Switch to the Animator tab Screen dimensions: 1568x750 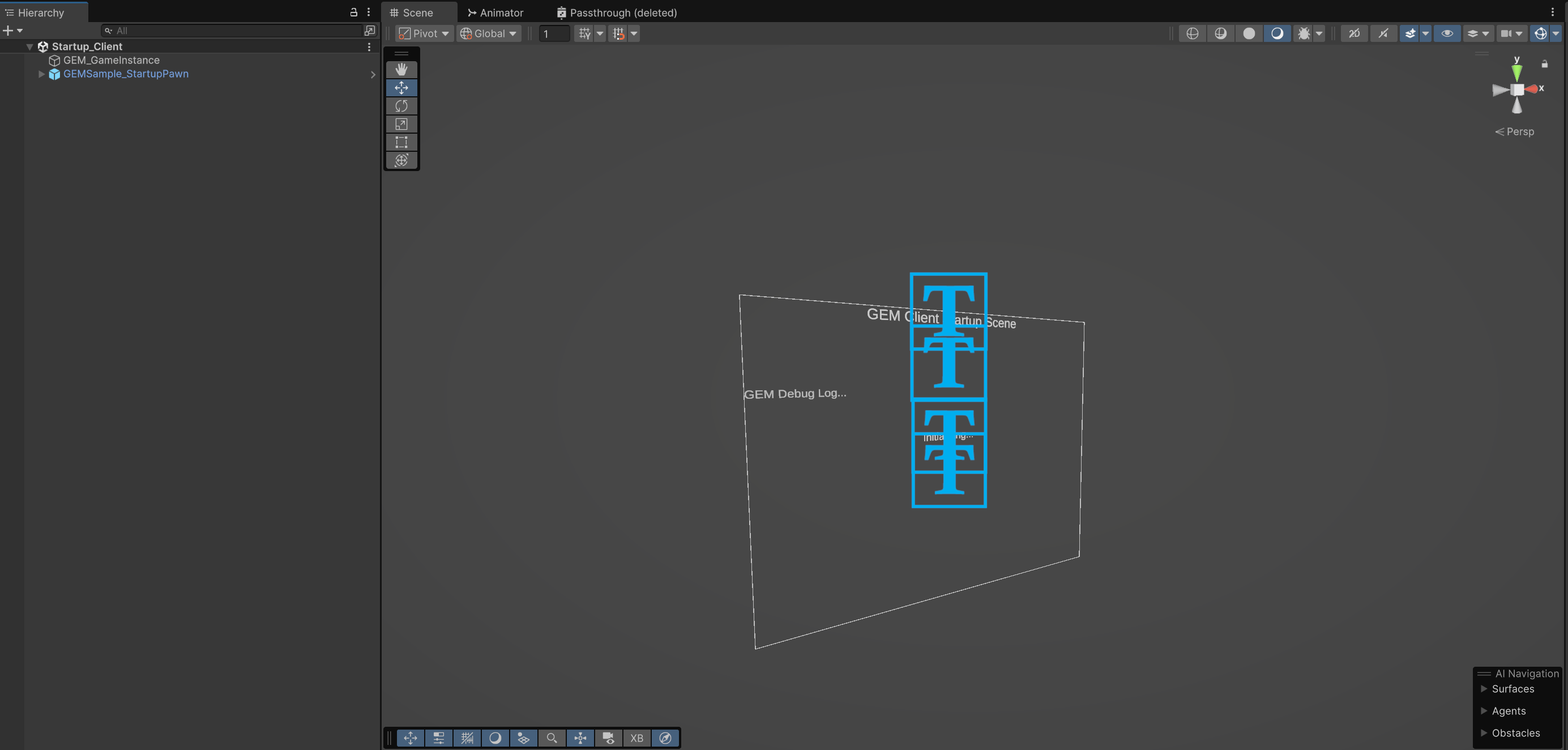(x=495, y=13)
